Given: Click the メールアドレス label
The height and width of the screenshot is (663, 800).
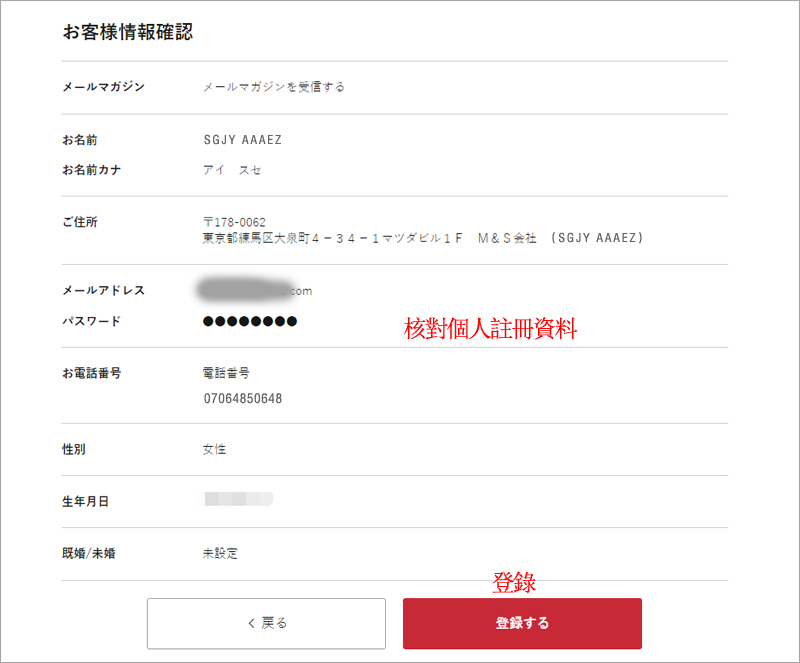Looking at the screenshot, I should pos(104,290).
